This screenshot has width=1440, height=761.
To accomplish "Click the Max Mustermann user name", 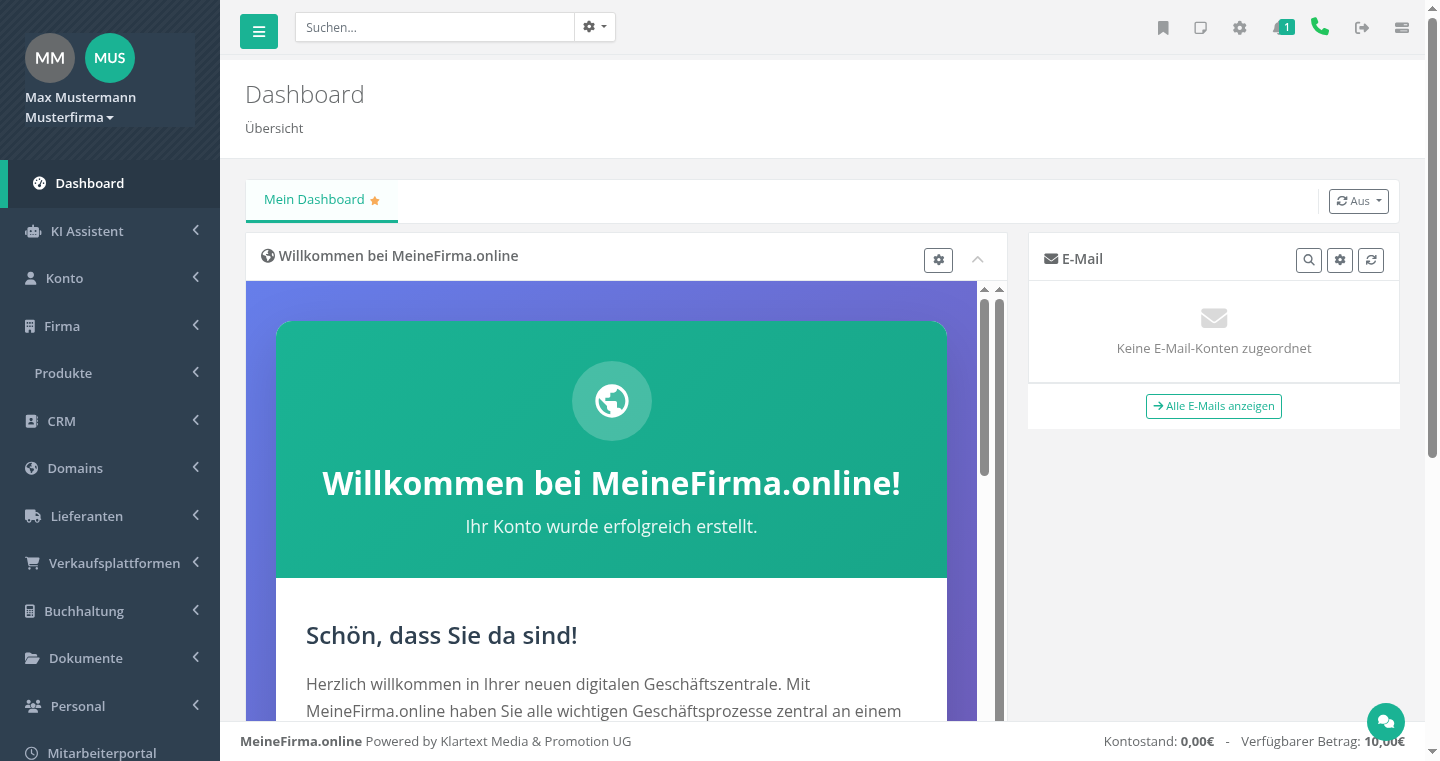I will click(x=80, y=97).
